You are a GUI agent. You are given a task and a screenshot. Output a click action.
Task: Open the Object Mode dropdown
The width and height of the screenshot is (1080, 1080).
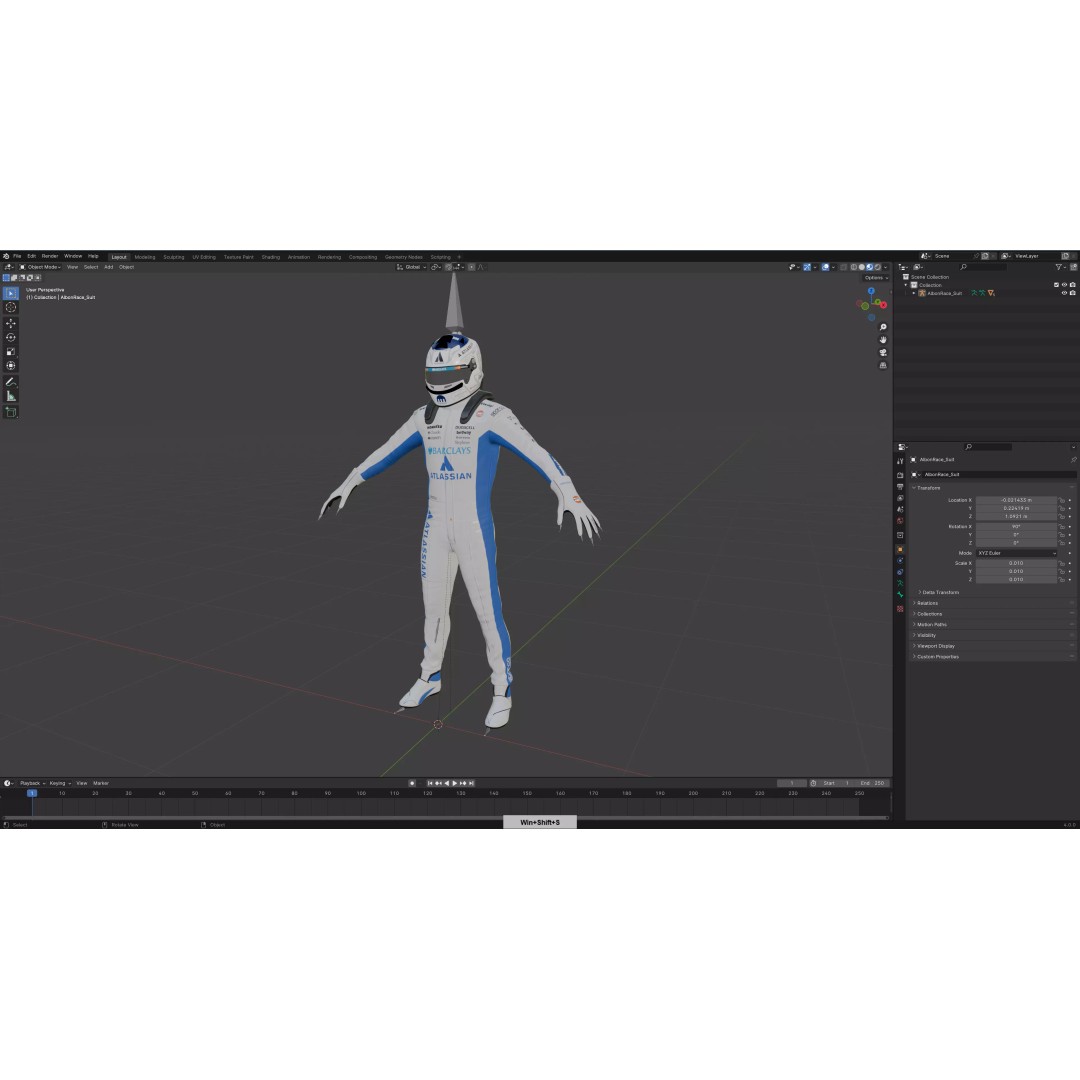pos(40,267)
